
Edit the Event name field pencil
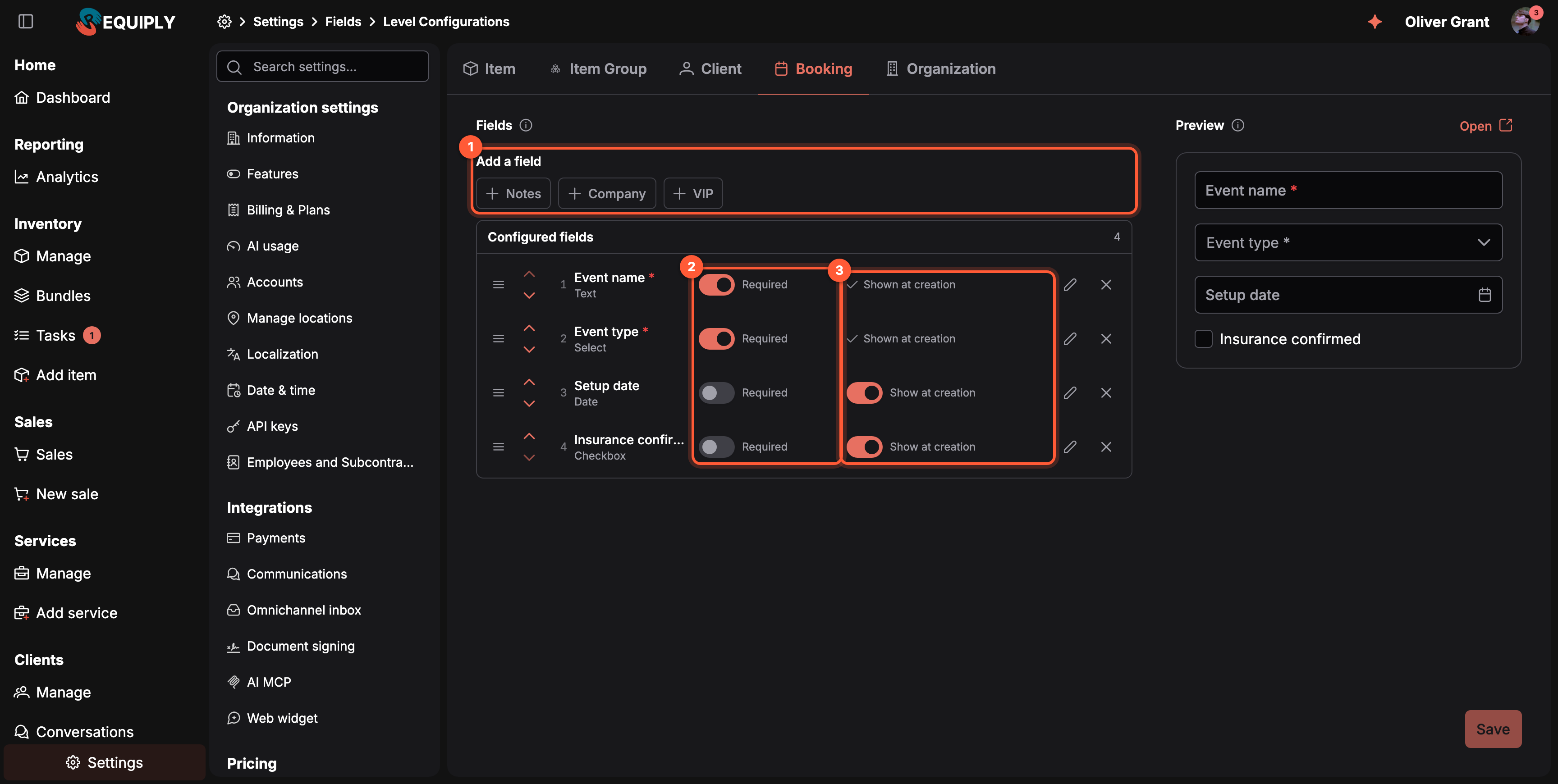(x=1070, y=285)
